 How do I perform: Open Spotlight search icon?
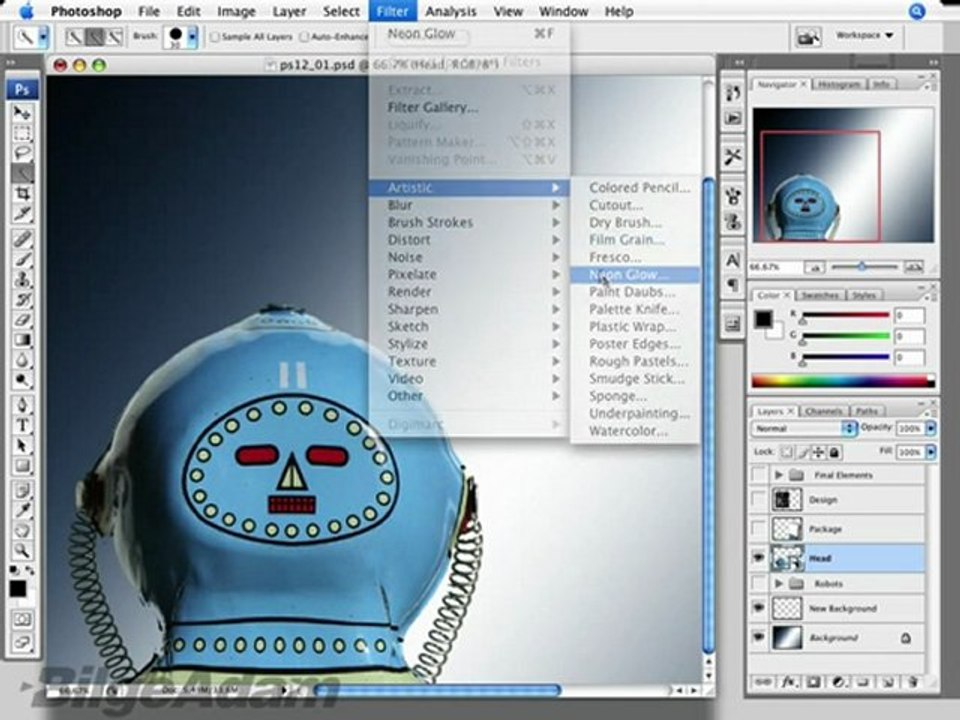(917, 11)
